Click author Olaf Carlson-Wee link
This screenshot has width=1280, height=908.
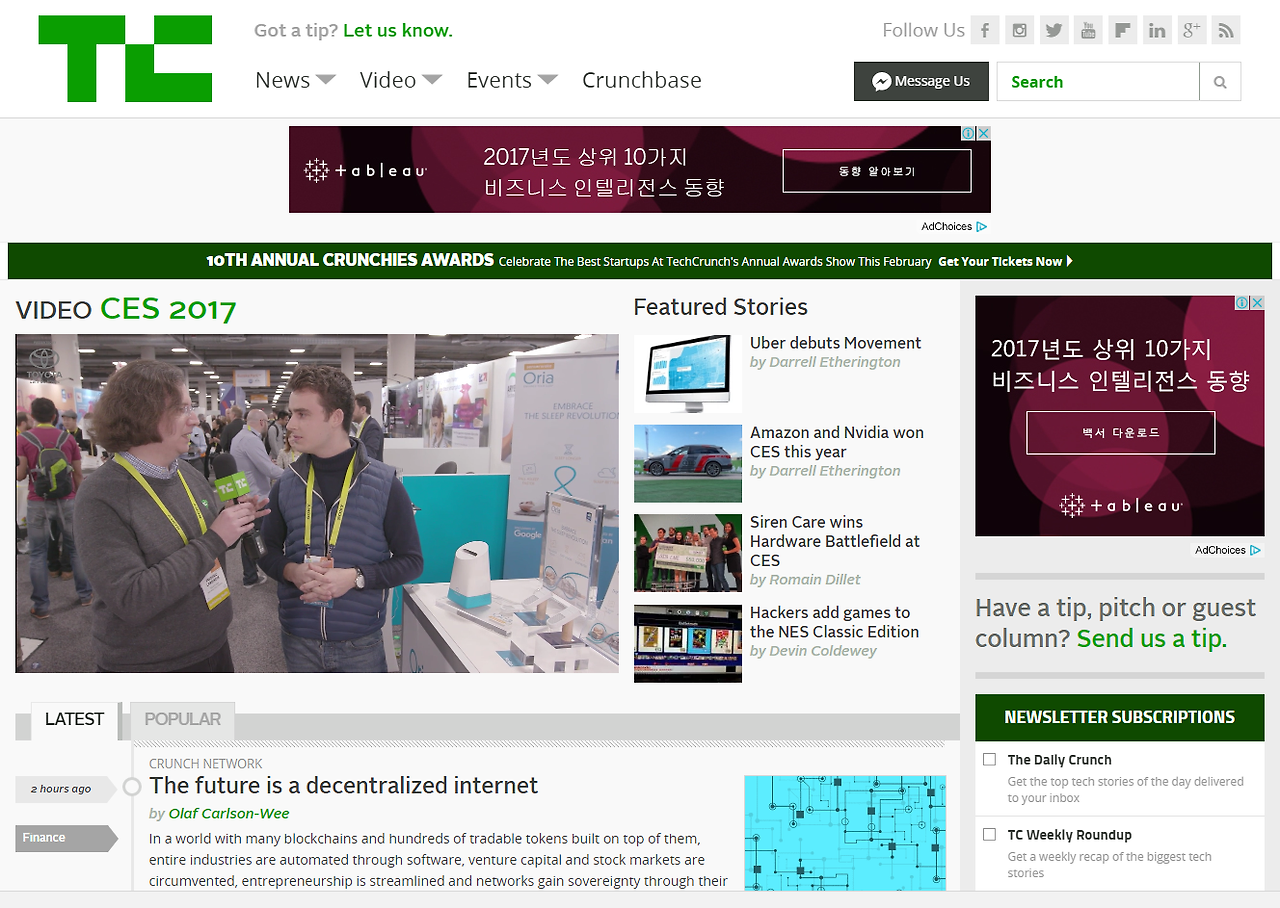pos(229,814)
